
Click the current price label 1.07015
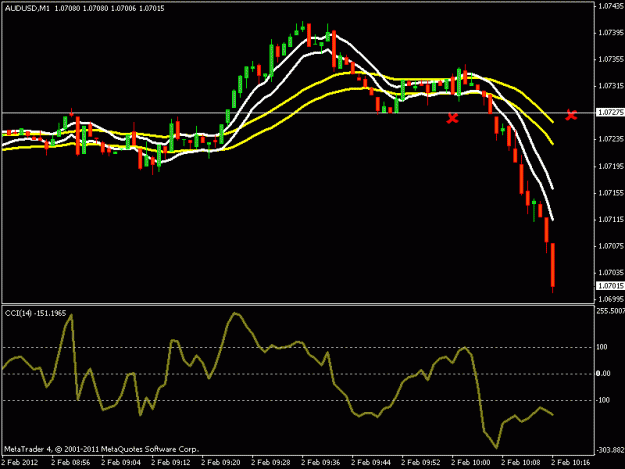pyautogui.click(x=610, y=286)
